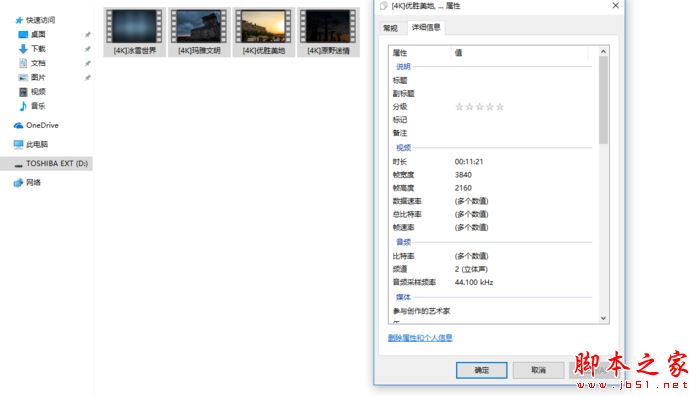Set 分级 rating to four stars
This screenshot has width=700, height=396.
[490, 107]
